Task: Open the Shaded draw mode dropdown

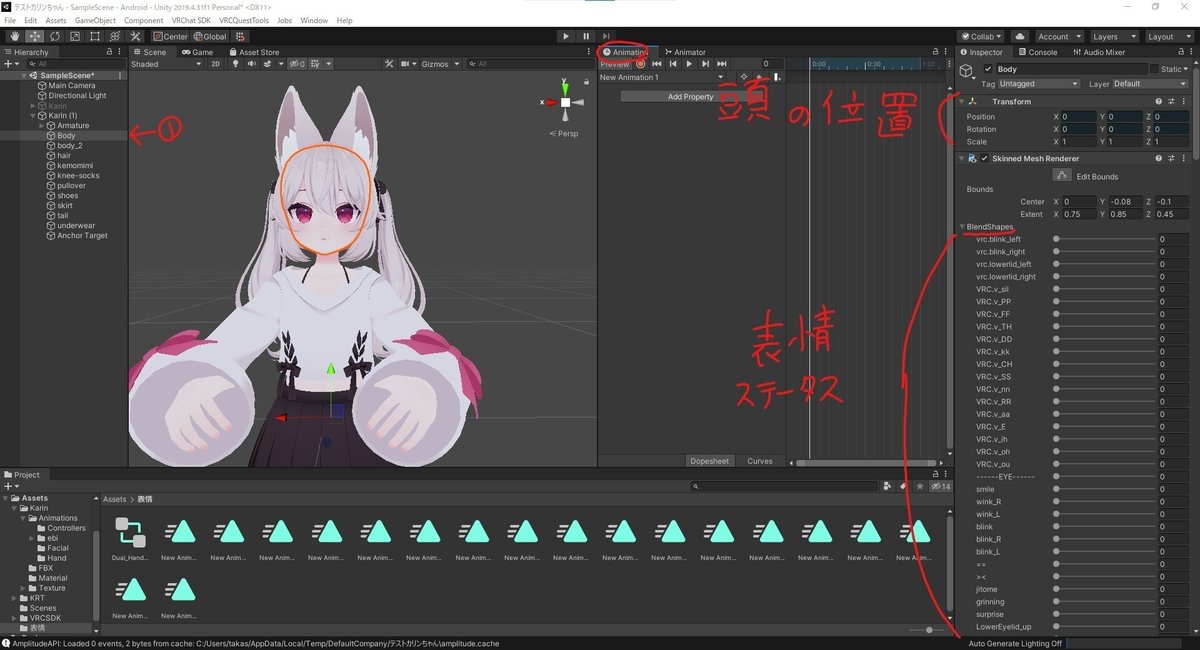Action: coord(166,64)
